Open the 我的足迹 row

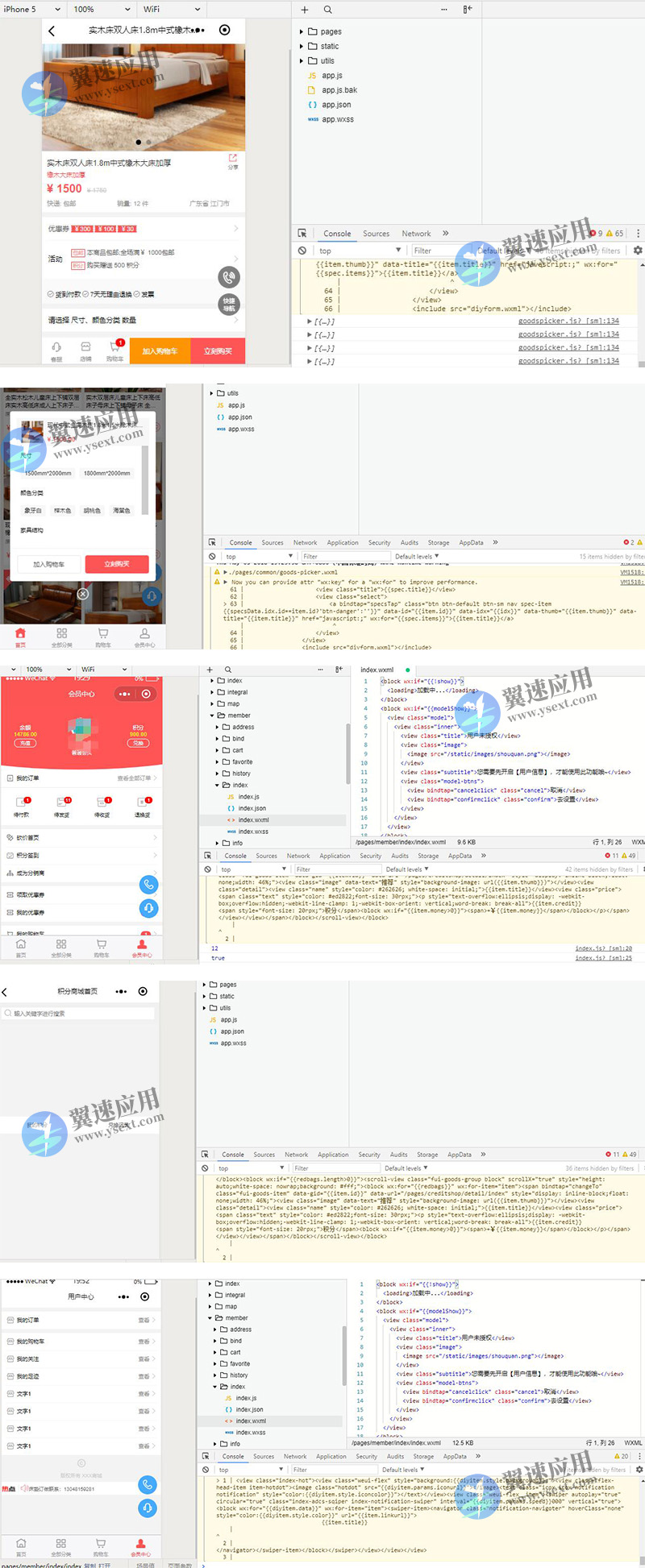click(82, 1376)
